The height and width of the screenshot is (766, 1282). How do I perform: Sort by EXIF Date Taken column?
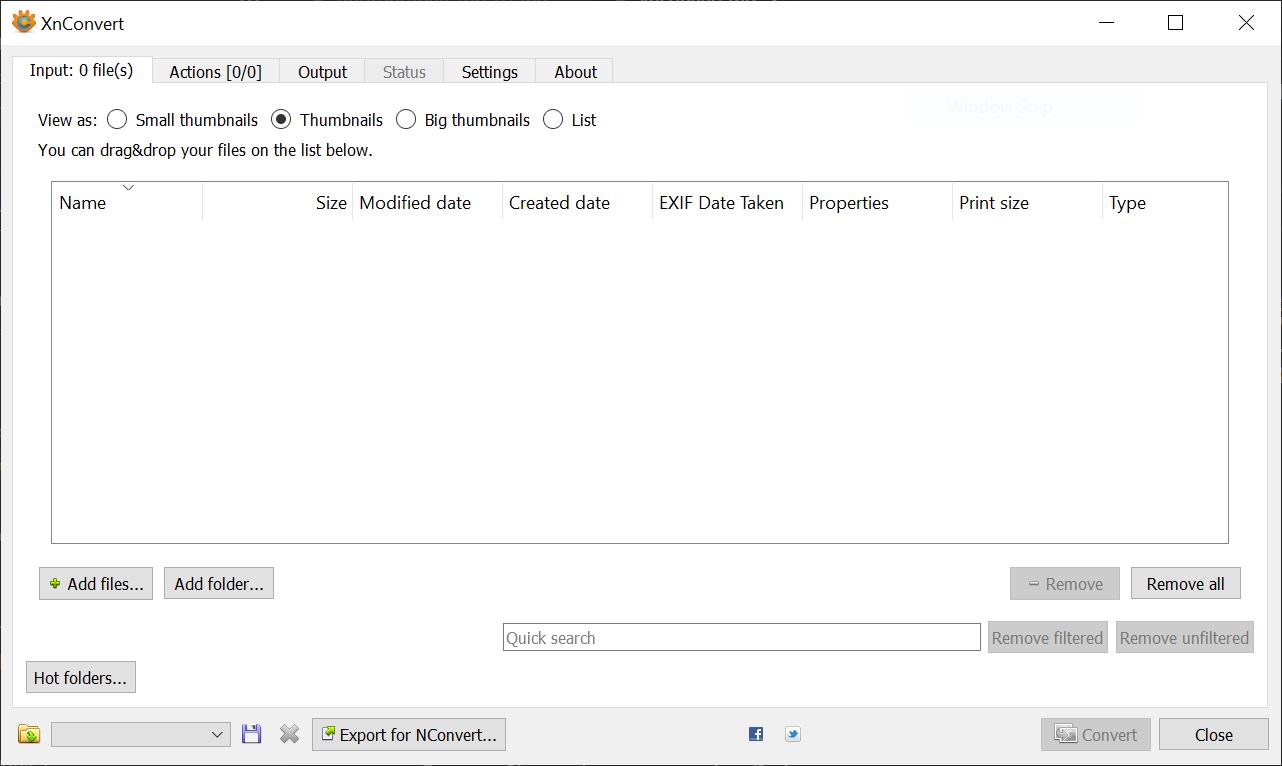(x=728, y=202)
